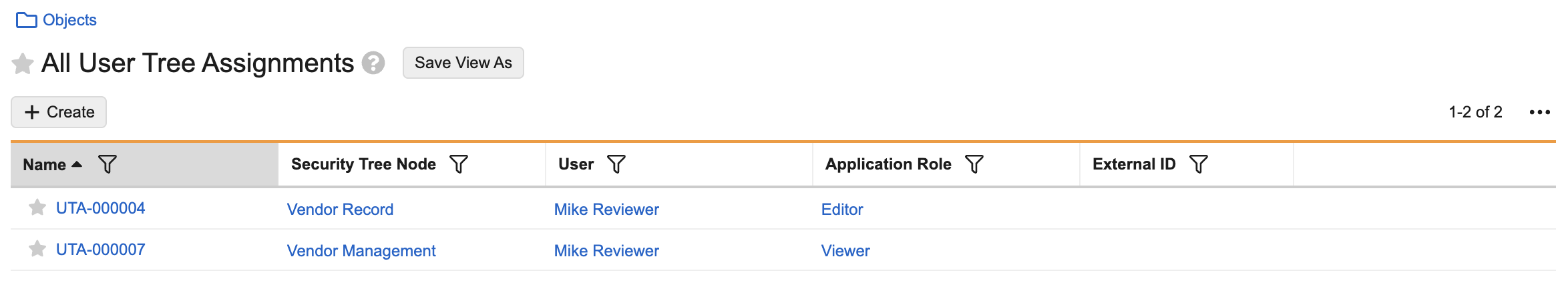The height and width of the screenshot is (283, 1568).
Task: Sort by the Name column arrow
Action: pos(77,164)
